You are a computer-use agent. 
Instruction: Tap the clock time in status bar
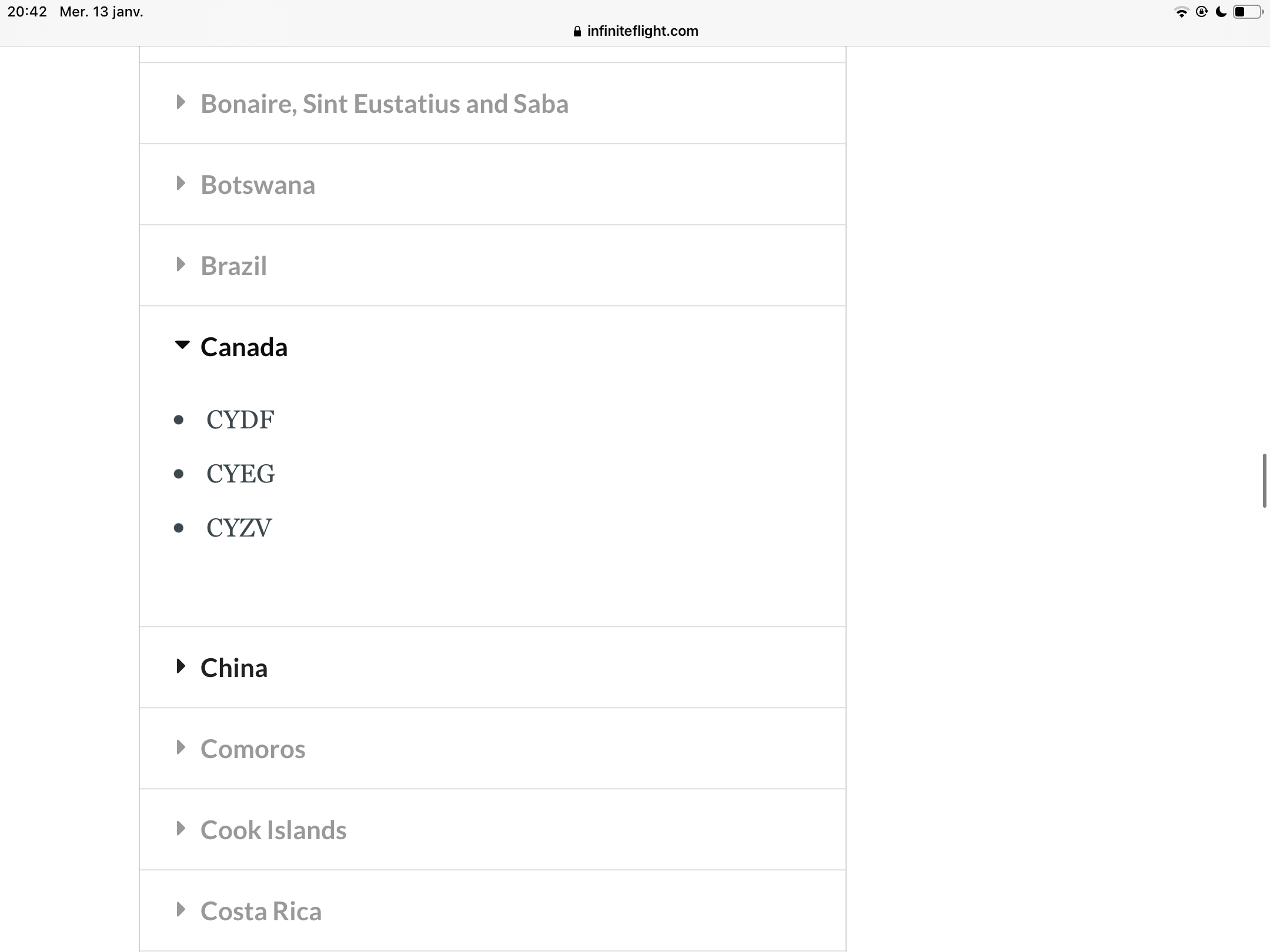click(27, 12)
